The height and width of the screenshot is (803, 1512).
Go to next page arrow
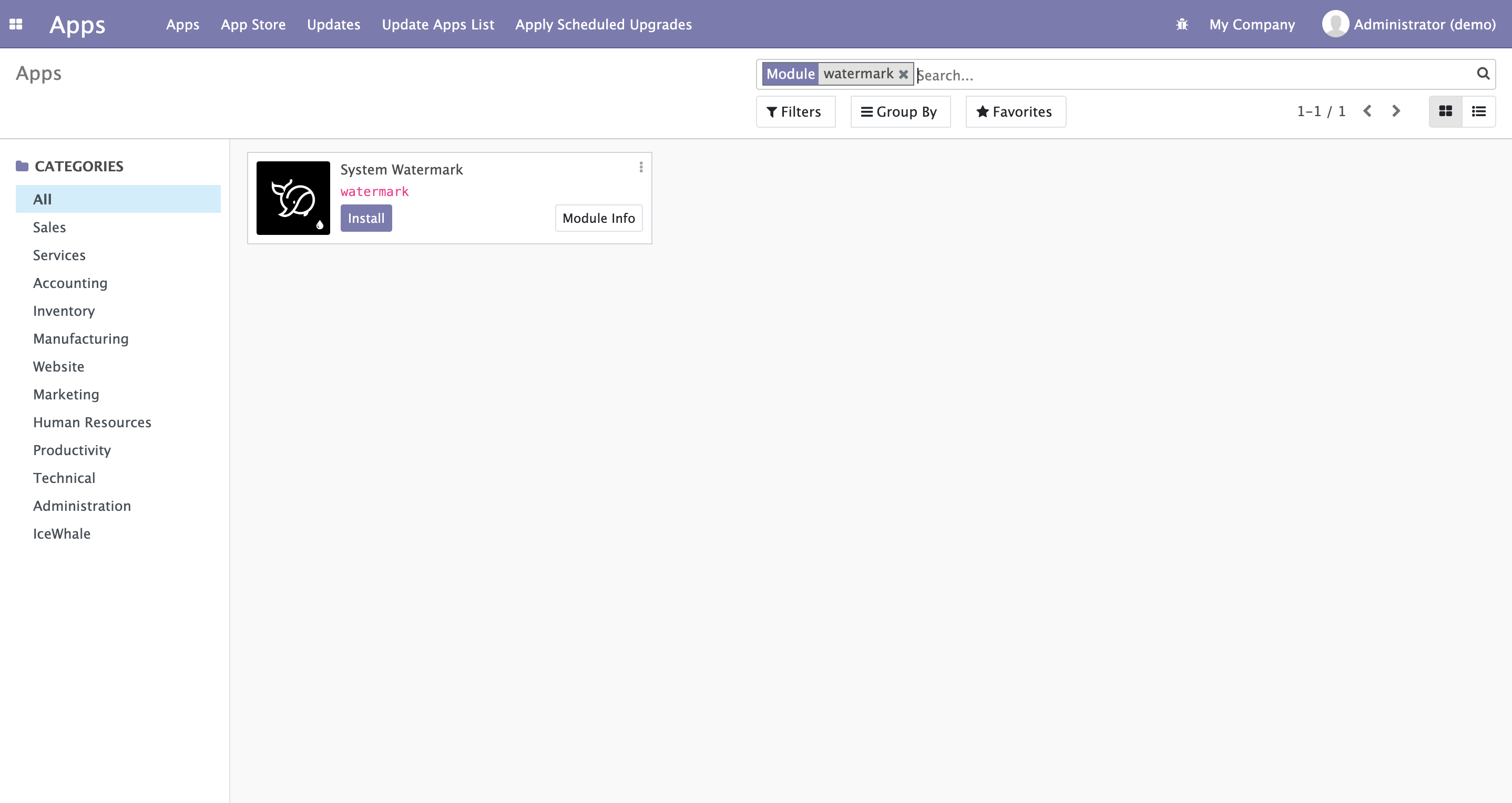click(x=1396, y=111)
